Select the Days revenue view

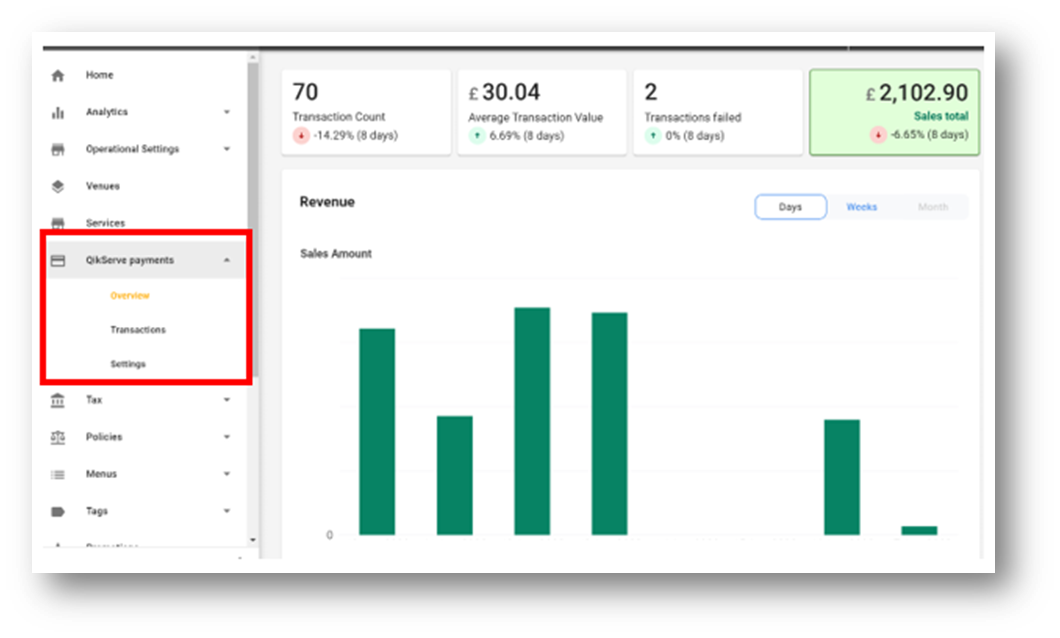pyautogui.click(x=790, y=207)
